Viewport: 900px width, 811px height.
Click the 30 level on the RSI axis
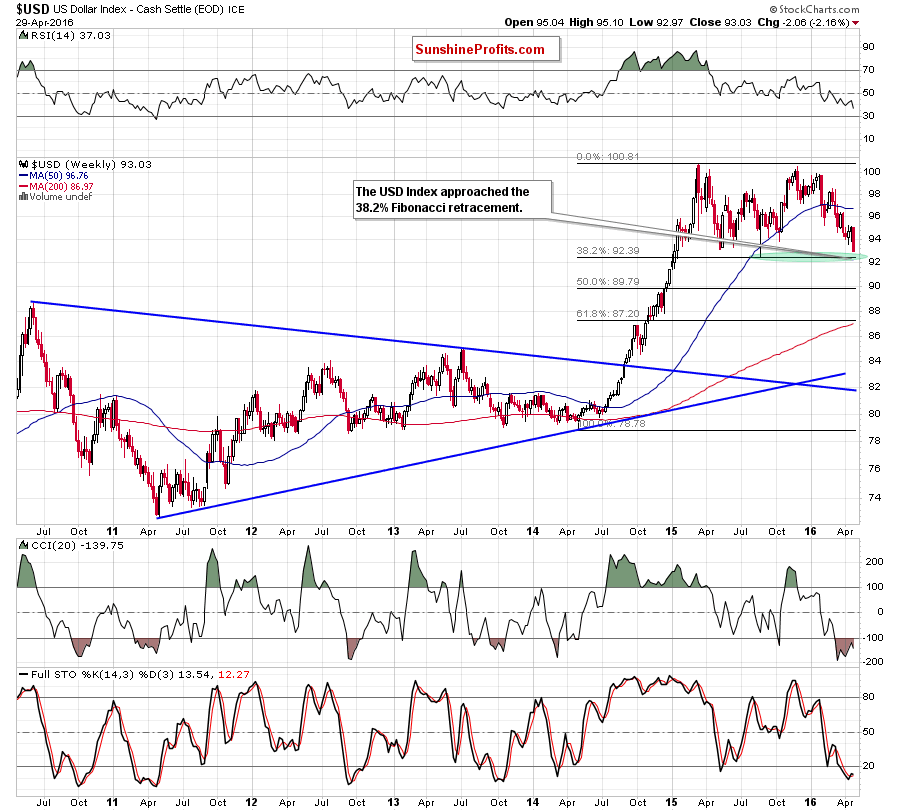click(868, 115)
